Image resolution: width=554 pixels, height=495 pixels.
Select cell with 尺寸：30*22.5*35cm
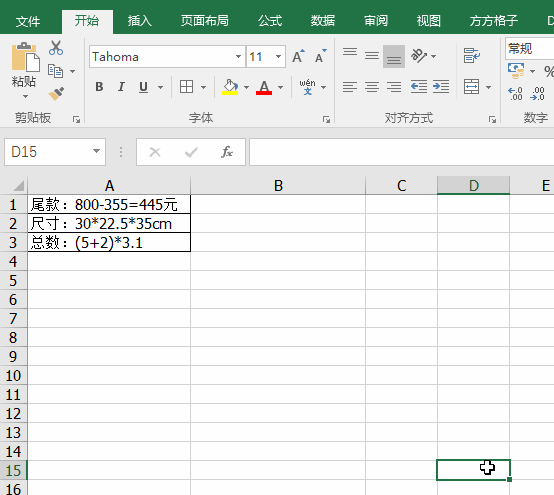click(x=109, y=223)
